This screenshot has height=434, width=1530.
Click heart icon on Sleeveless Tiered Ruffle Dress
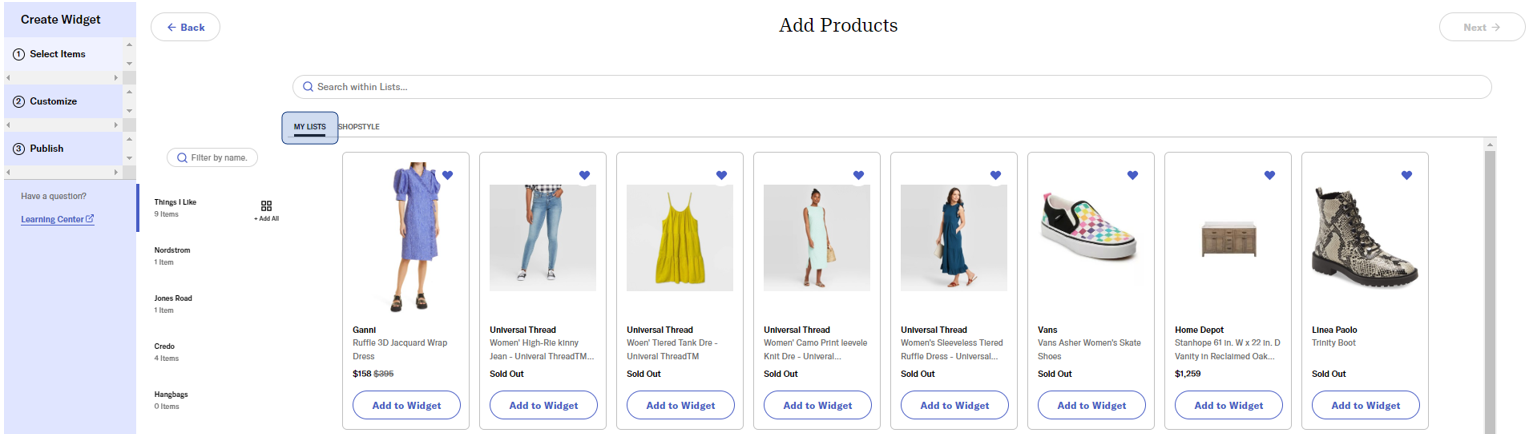click(995, 175)
